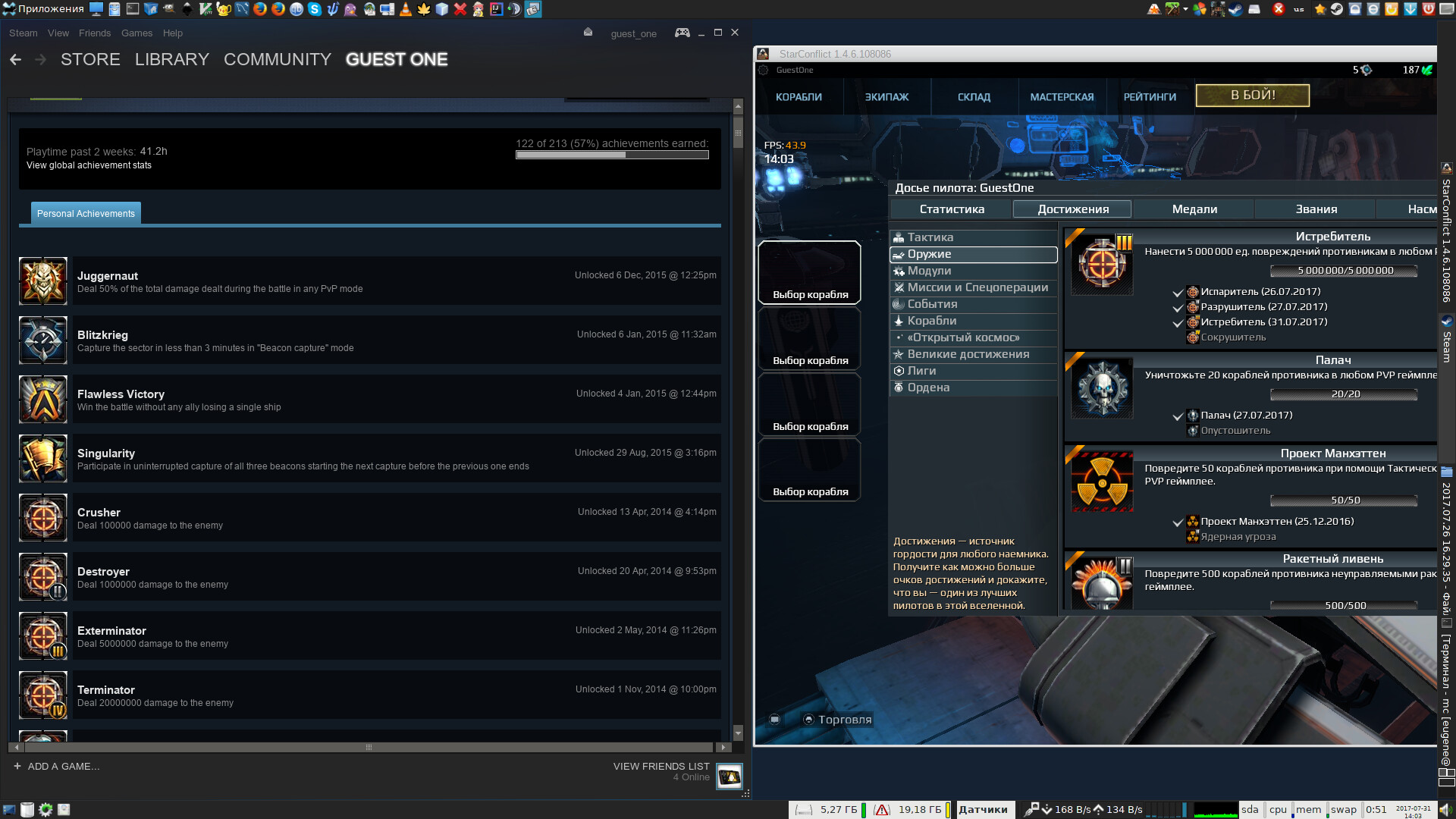This screenshot has height=819, width=1456.
Task: Open IntelliJ IDEA launcher in top panel
Action: (496, 9)
